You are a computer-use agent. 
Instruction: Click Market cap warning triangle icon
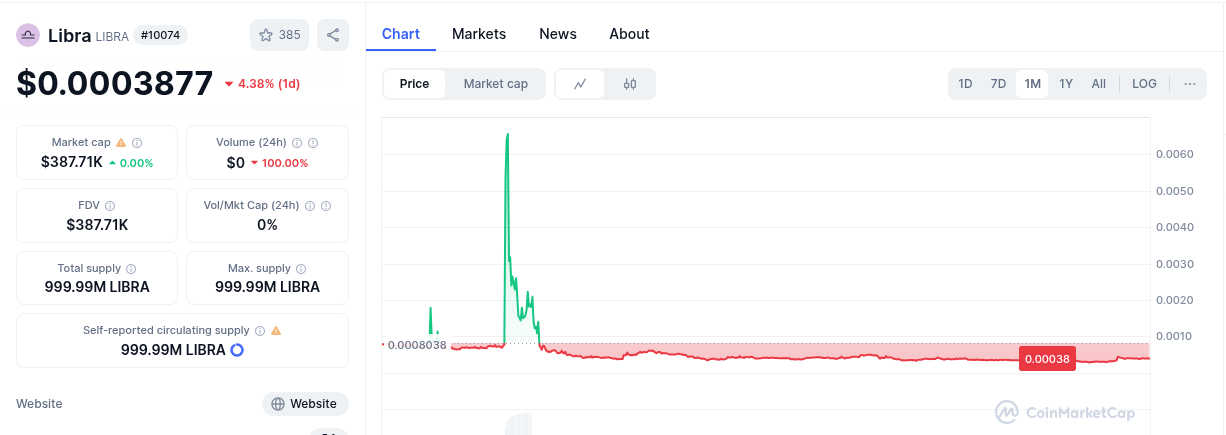(121, 143)
